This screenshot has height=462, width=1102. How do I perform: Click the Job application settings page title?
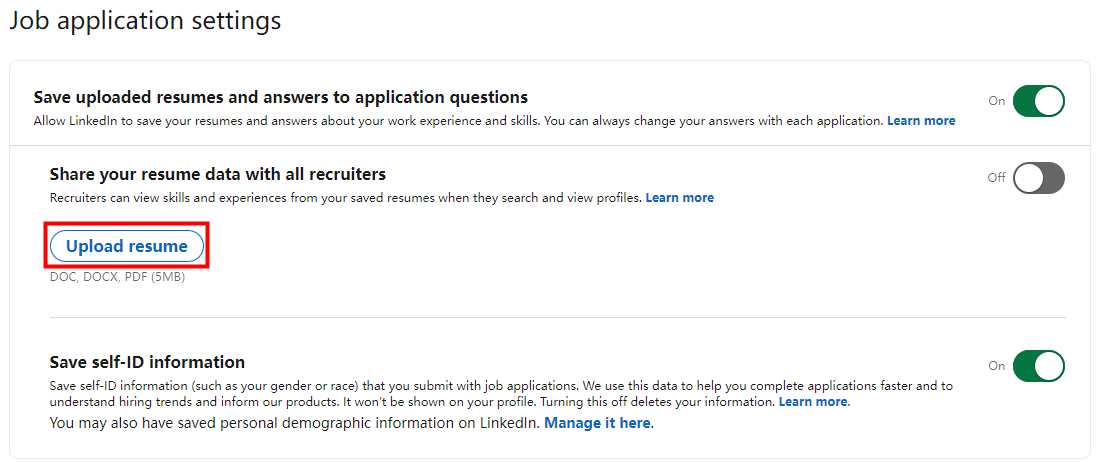(145, 20)
